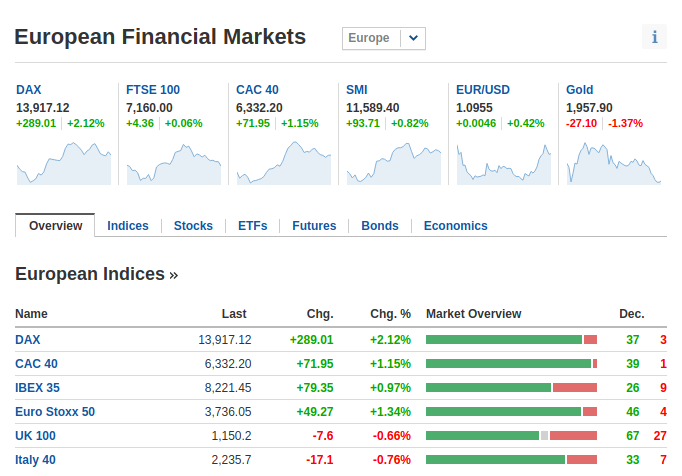682x476 pixels.
Task: Click the Europe dropdown chevron arrow
Action: point(413,38)
